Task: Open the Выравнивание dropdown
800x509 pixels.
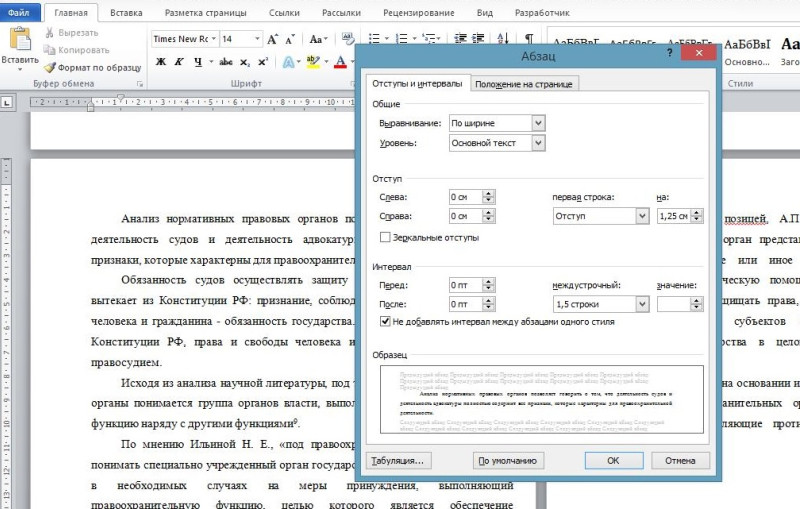Action: click(x=538, y=123)
